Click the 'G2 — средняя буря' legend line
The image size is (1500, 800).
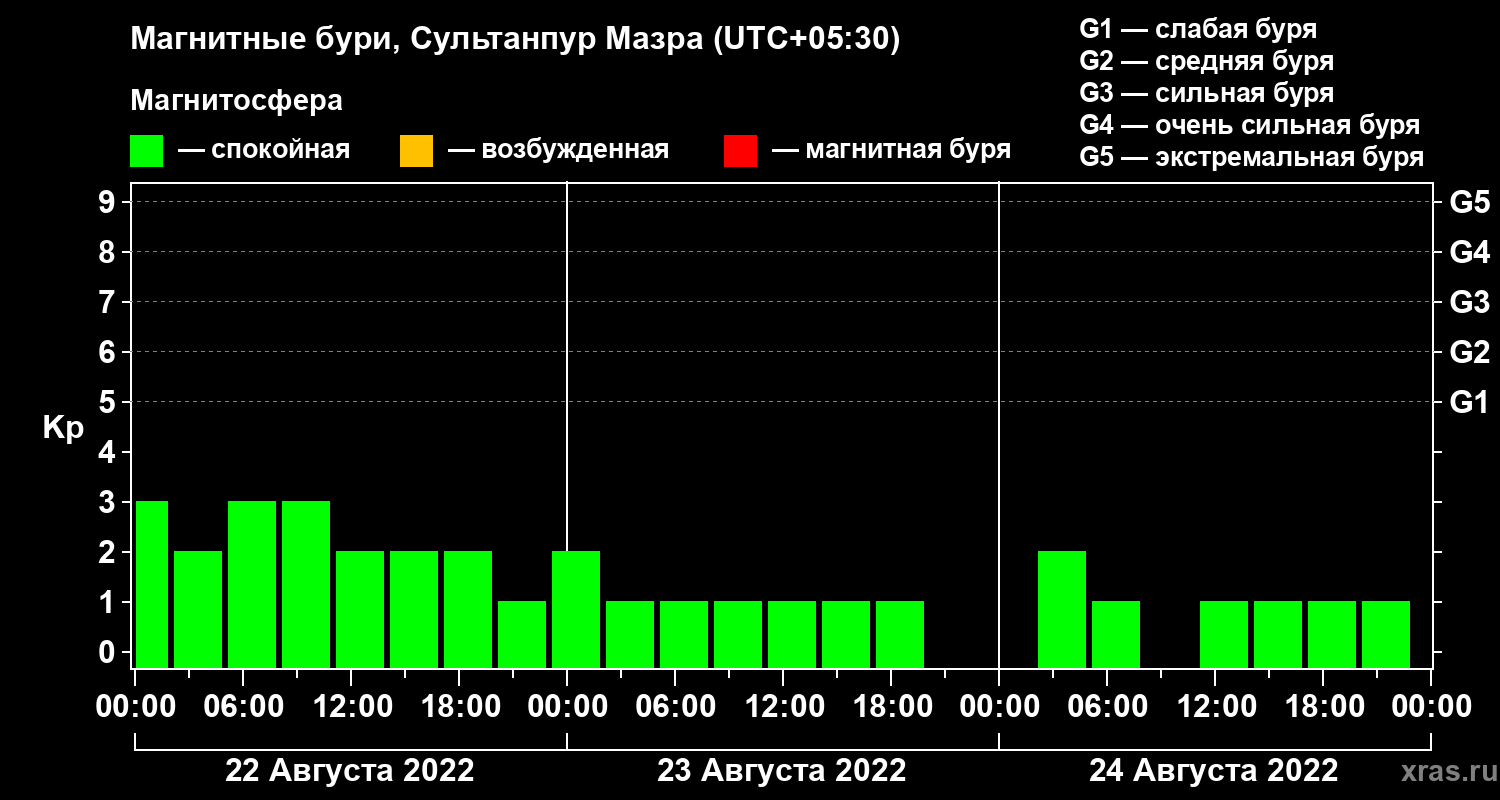(x=1207, y=61)
